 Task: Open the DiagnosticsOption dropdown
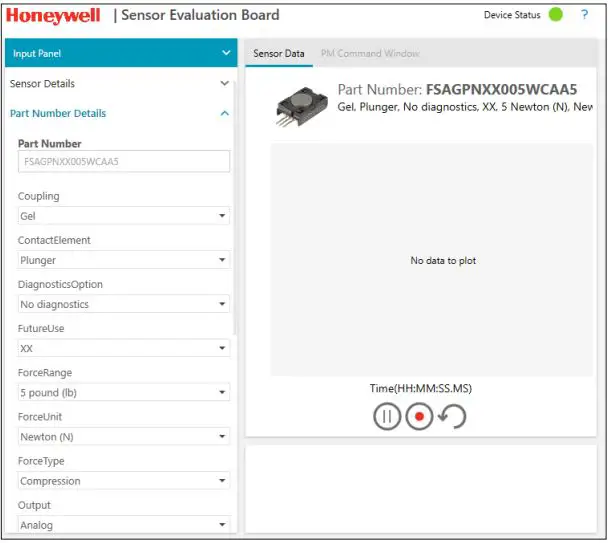pos(124,304)
